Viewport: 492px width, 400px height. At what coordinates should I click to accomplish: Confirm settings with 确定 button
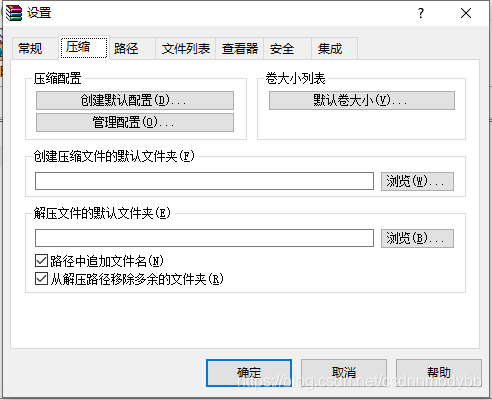pos(249,373)
